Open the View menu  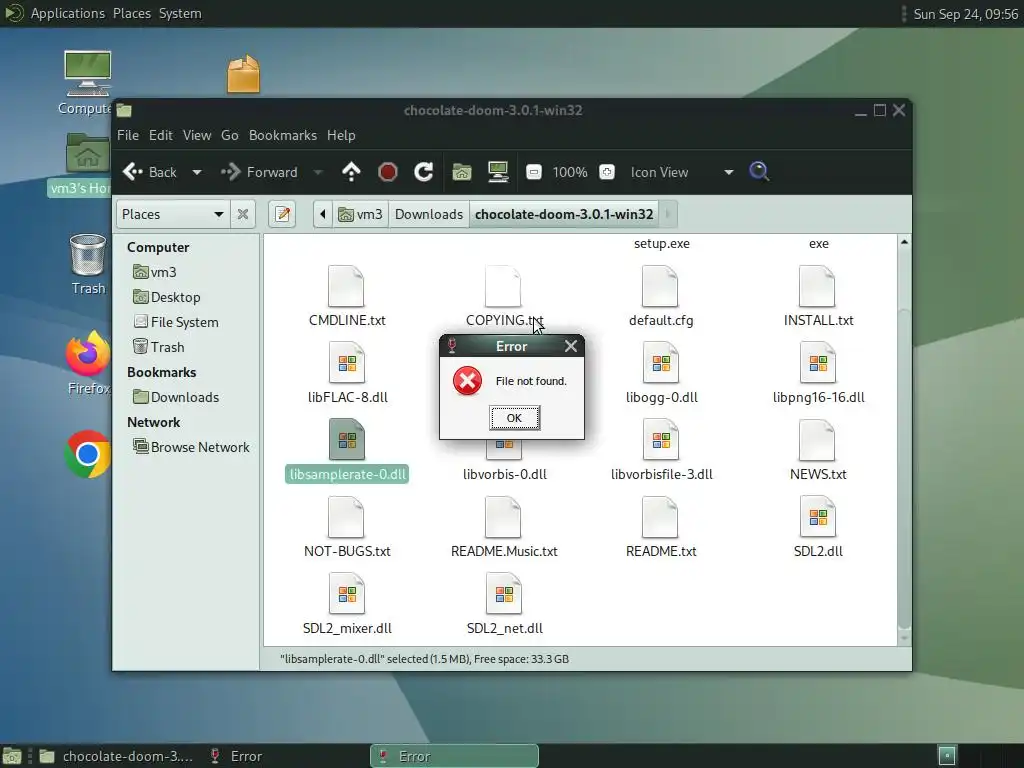(197, 135)
